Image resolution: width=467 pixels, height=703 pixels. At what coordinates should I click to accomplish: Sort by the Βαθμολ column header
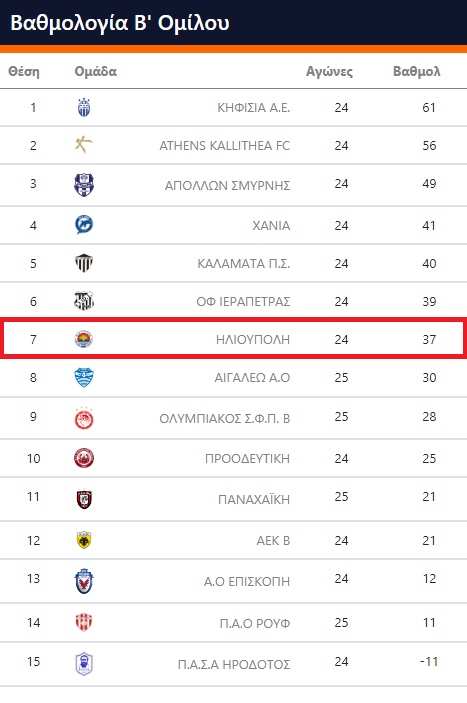point(416,71)
